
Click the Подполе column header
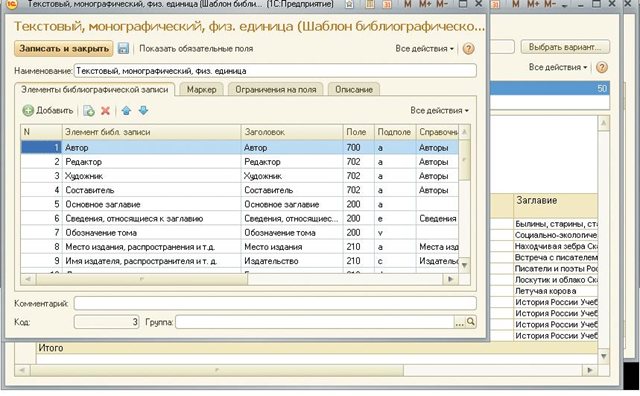[395, 132]
